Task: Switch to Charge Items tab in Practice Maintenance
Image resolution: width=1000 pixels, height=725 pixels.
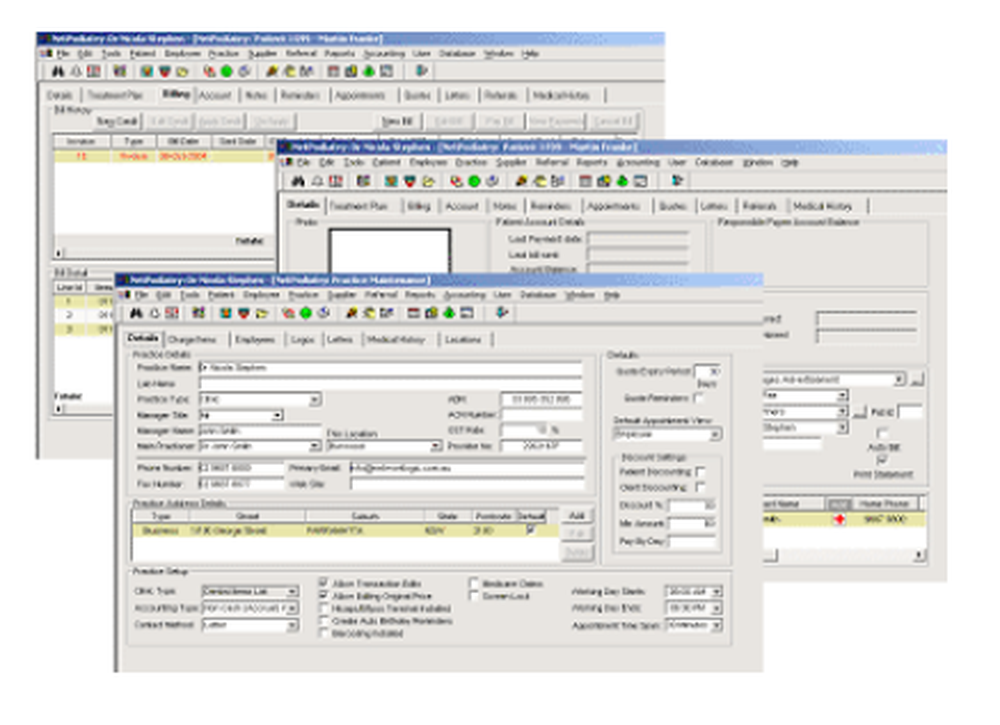Action: pyautogui.click(x=192, y=339)
